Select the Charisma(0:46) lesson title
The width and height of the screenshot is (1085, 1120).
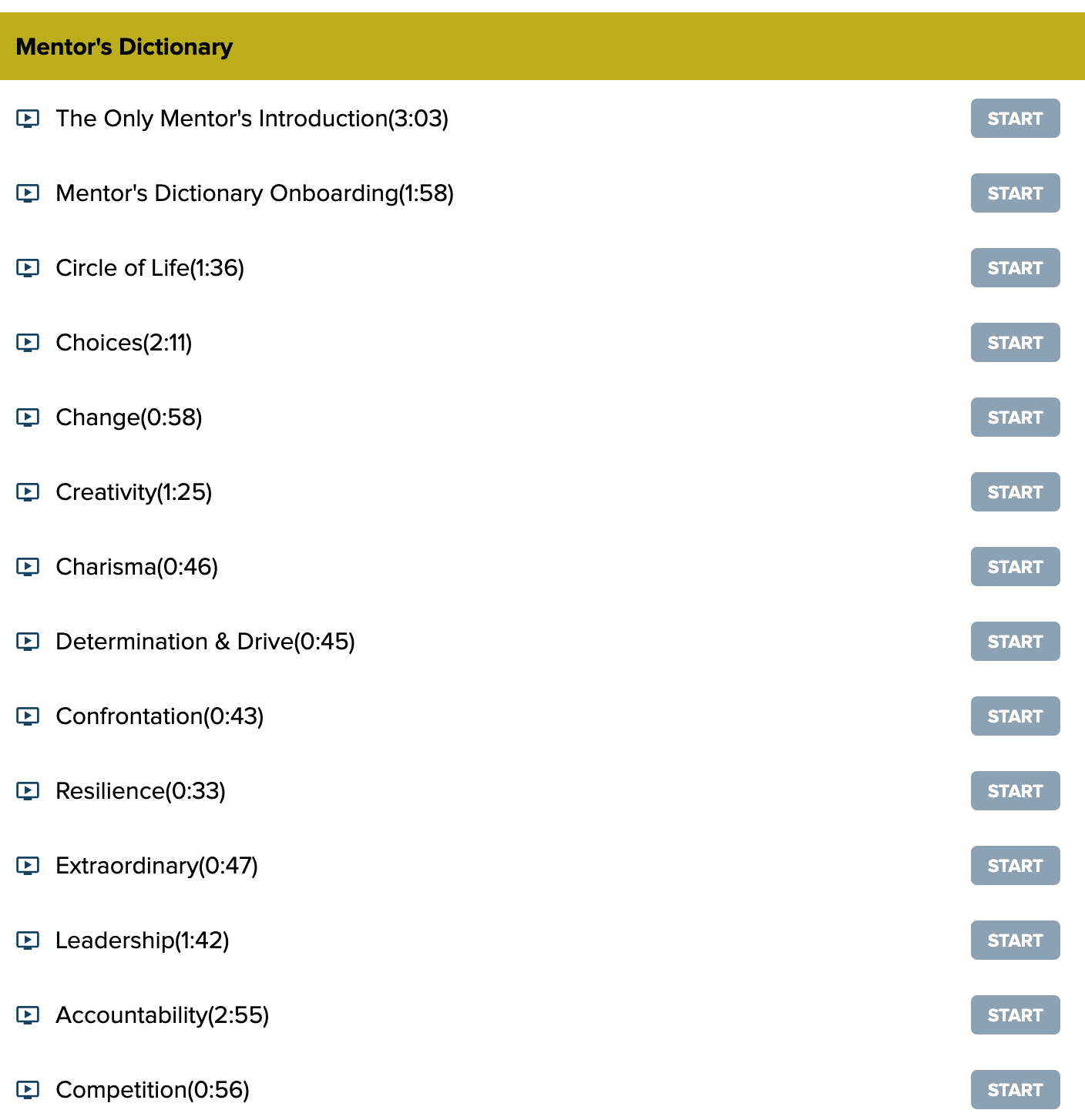[136, 567]
